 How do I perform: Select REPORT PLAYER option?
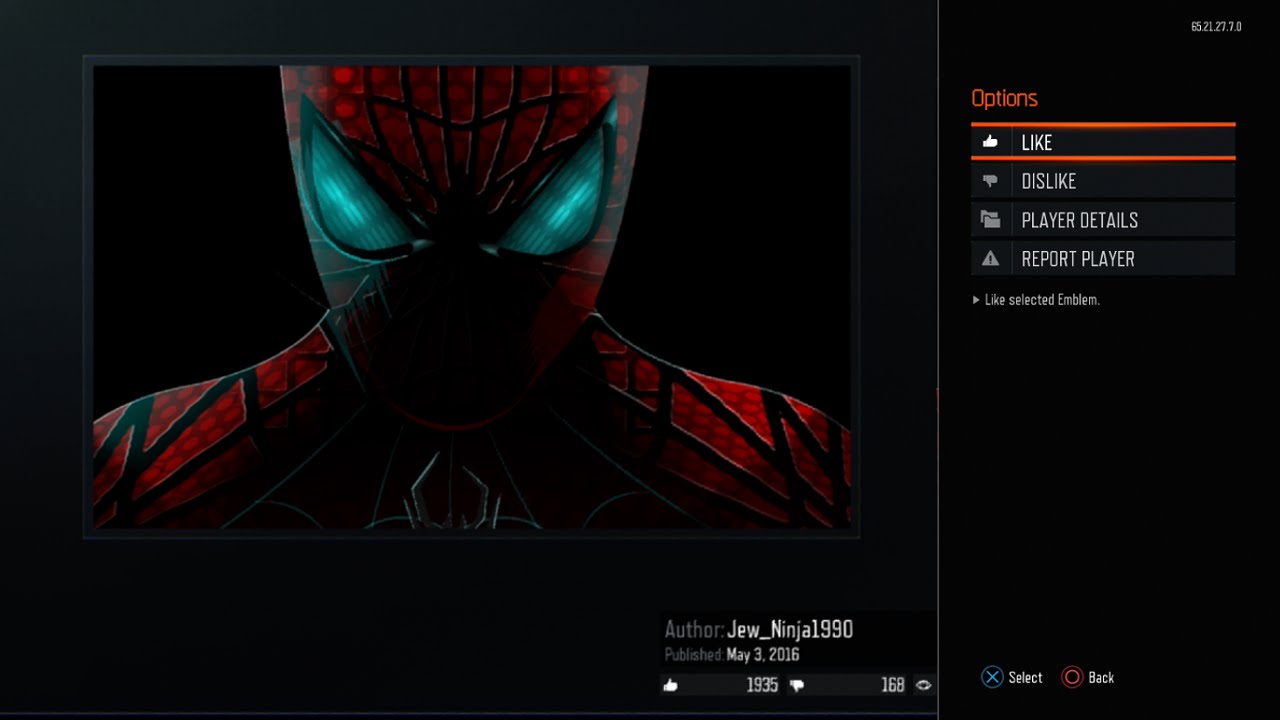coord(1103,259)
